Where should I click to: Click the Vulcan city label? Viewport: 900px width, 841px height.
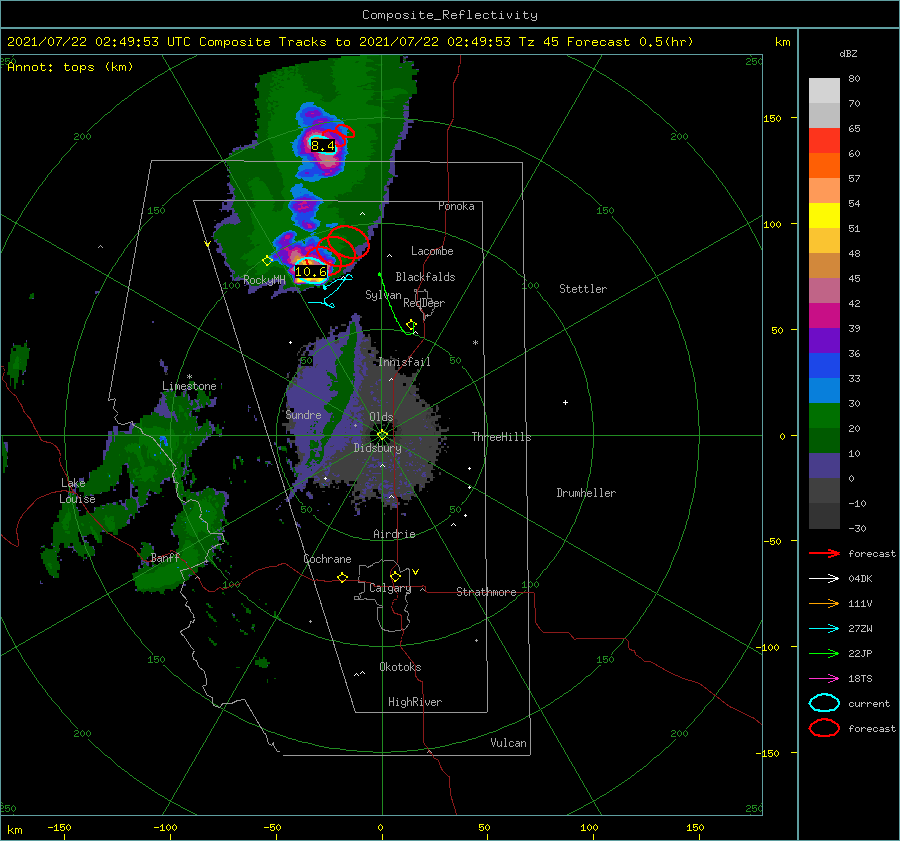(508, 743)
